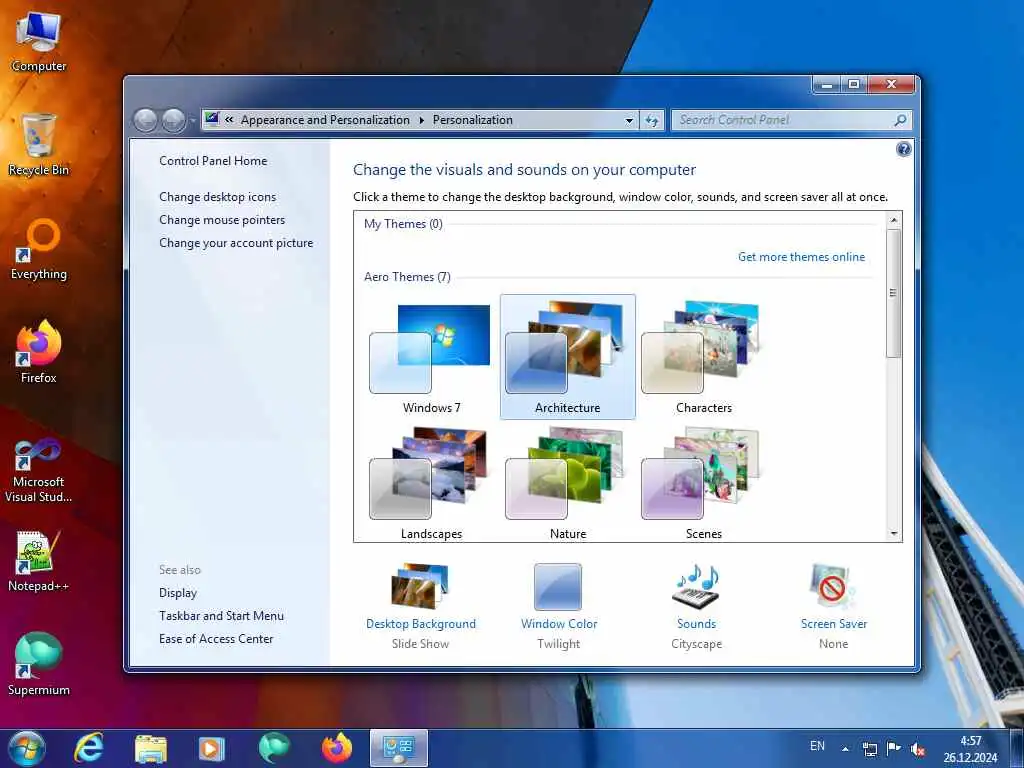Open Taskbar and Start Menu link
1024x768 pixels.
[x=221, y=615]
